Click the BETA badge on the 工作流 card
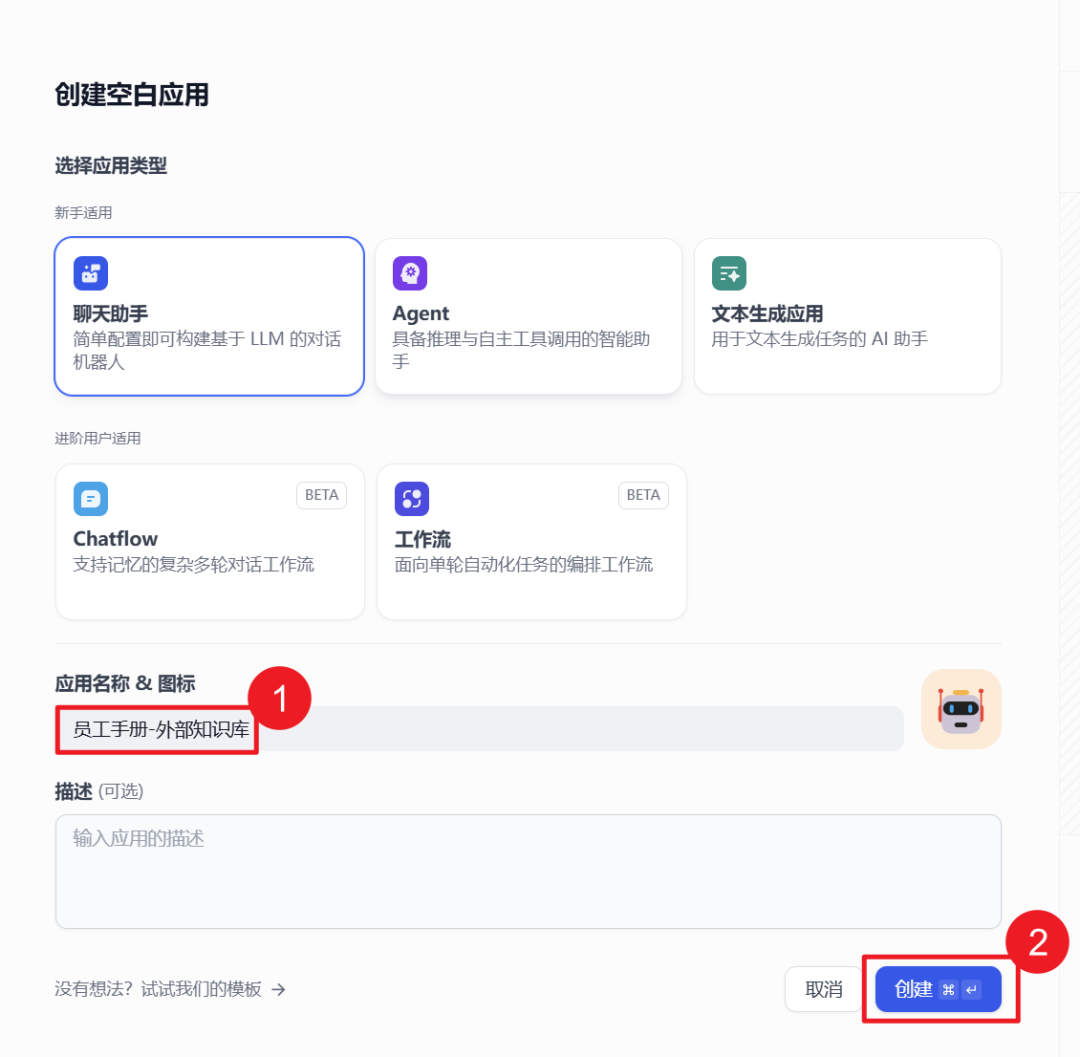Image resolution: width=1080 pixels, height=1057 pixels. [643, 495]
